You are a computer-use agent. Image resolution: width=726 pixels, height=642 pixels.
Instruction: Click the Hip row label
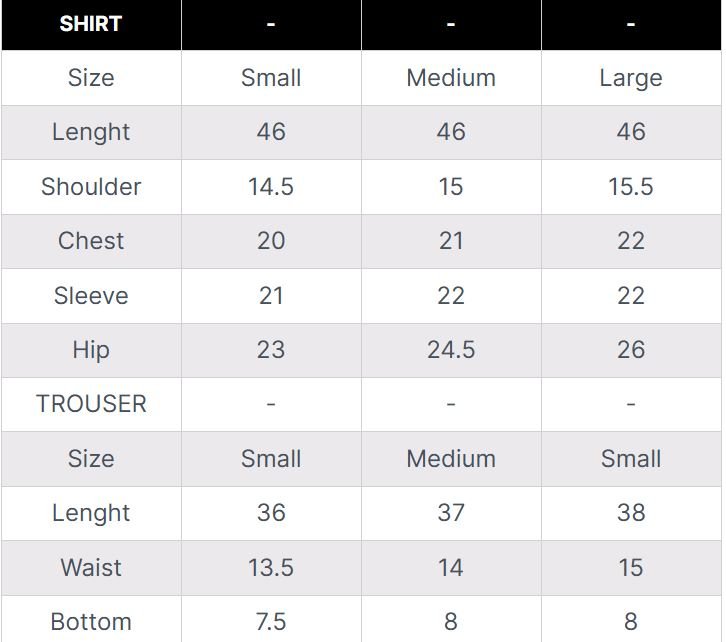91,350
